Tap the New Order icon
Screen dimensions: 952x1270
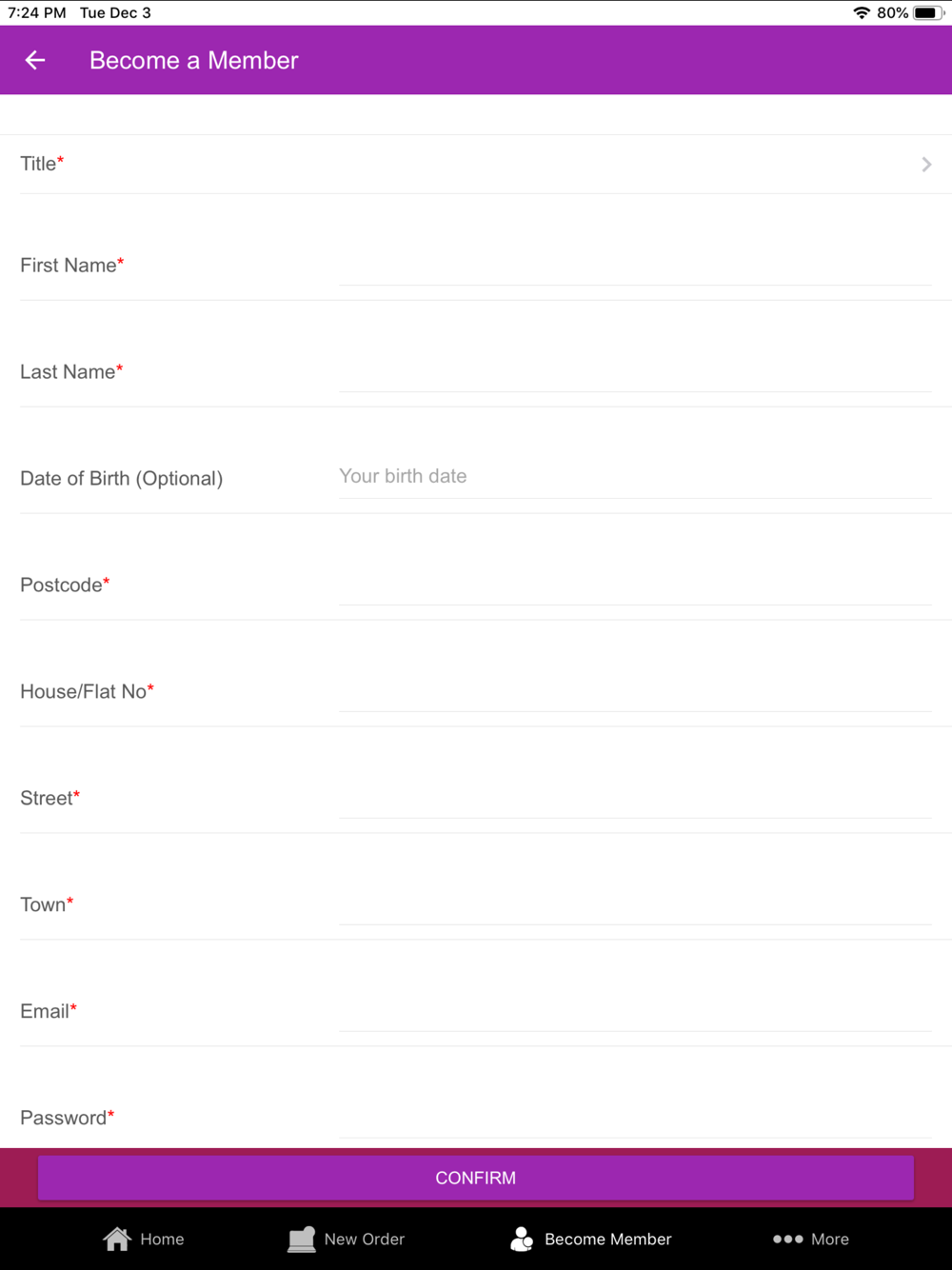pos(302,1239)
